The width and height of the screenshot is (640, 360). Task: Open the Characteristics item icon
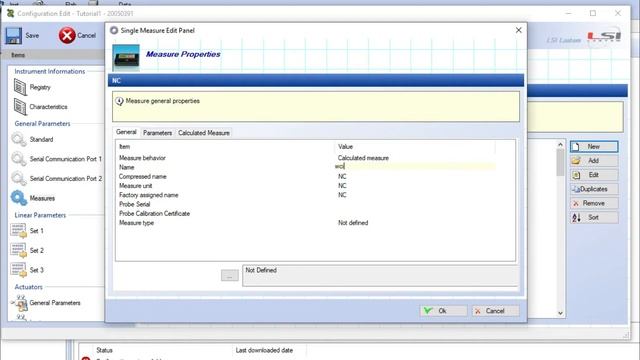click(20, 107)
